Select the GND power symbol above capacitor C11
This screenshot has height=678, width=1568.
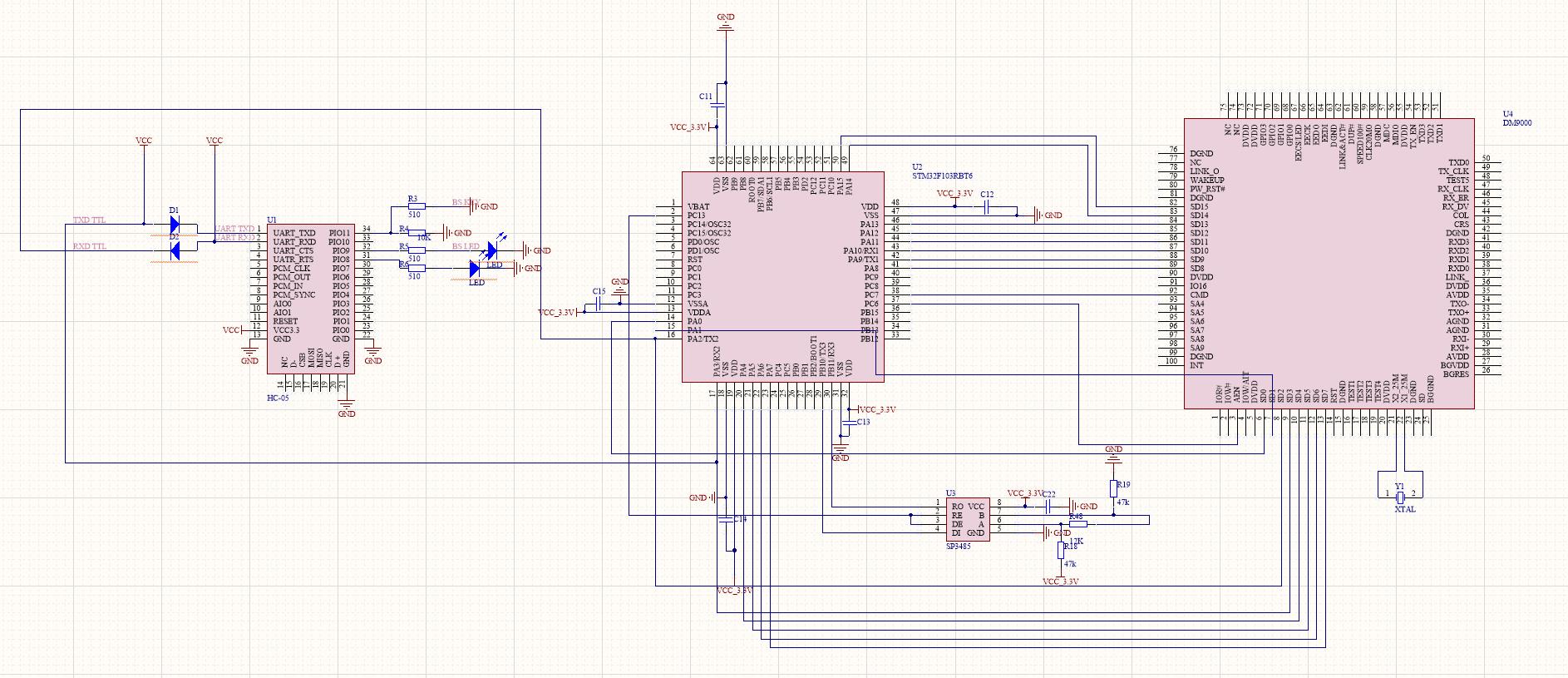(726, 22)
